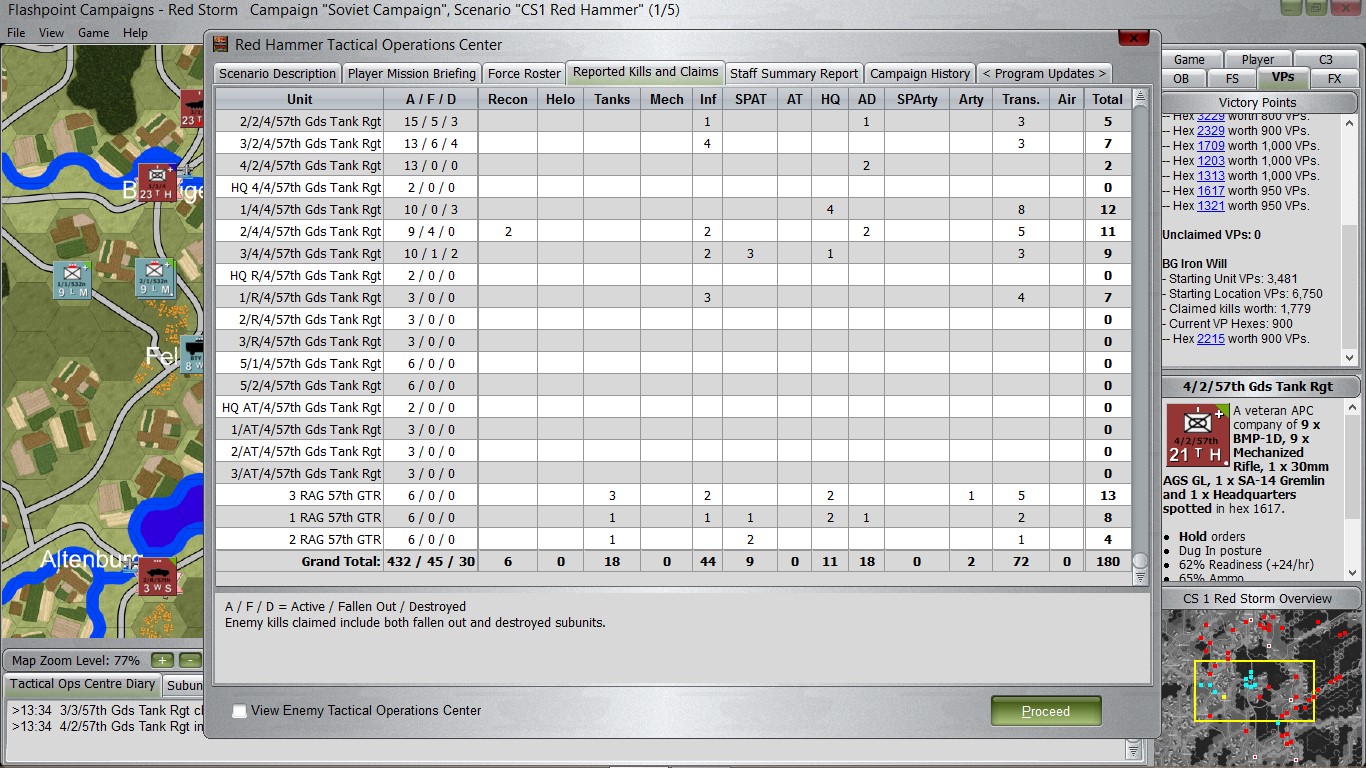
Task: Open the Help menu
Action: pos(135,33)
